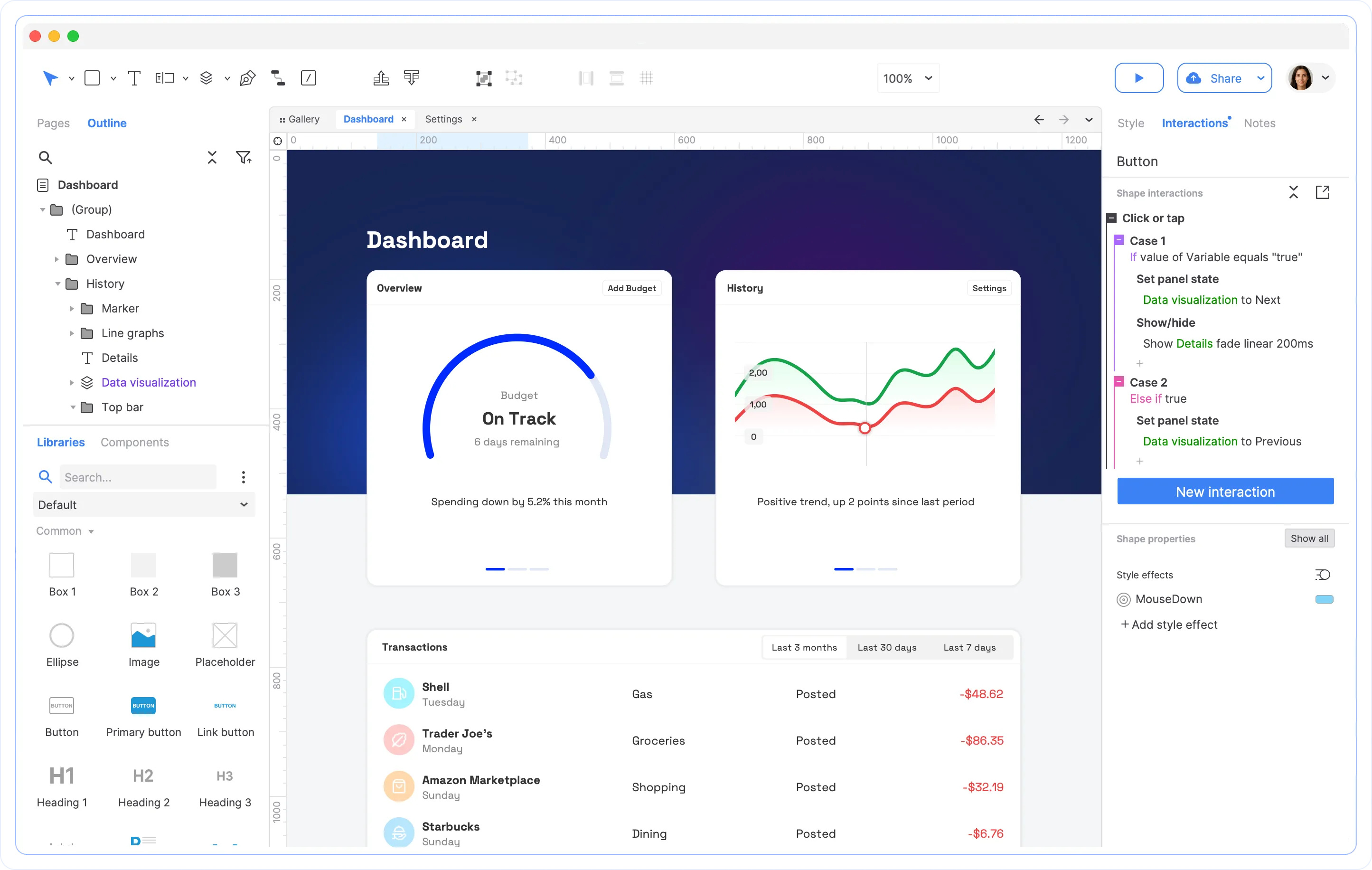Select the Text tool
Image resolution: width=1372 pixels, height=870 pixels.
(x=134, y=78)
